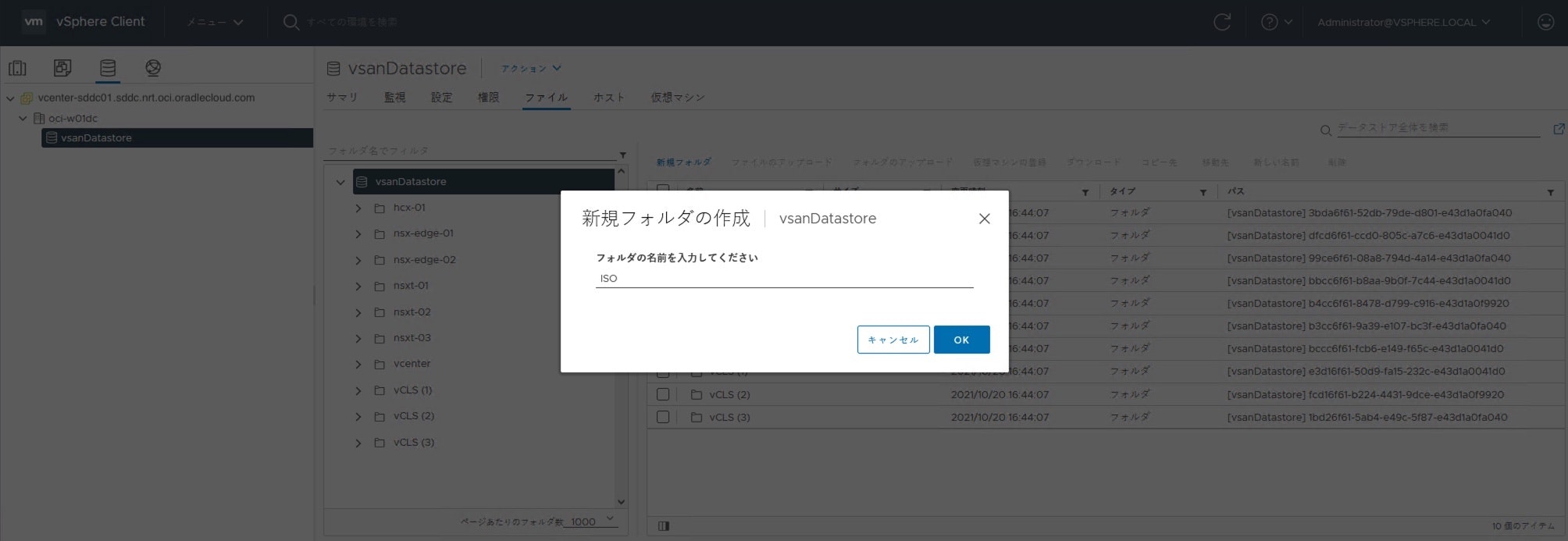
Task: Click フォルダのアップロード toolbar button
Action: click(x=903, y=162)
